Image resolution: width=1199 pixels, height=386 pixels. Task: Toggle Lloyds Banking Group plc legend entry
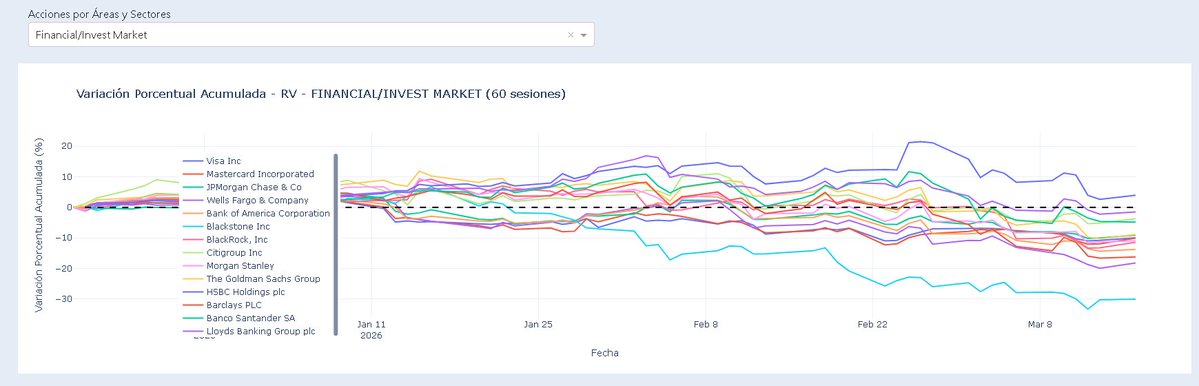click(249, 331)
